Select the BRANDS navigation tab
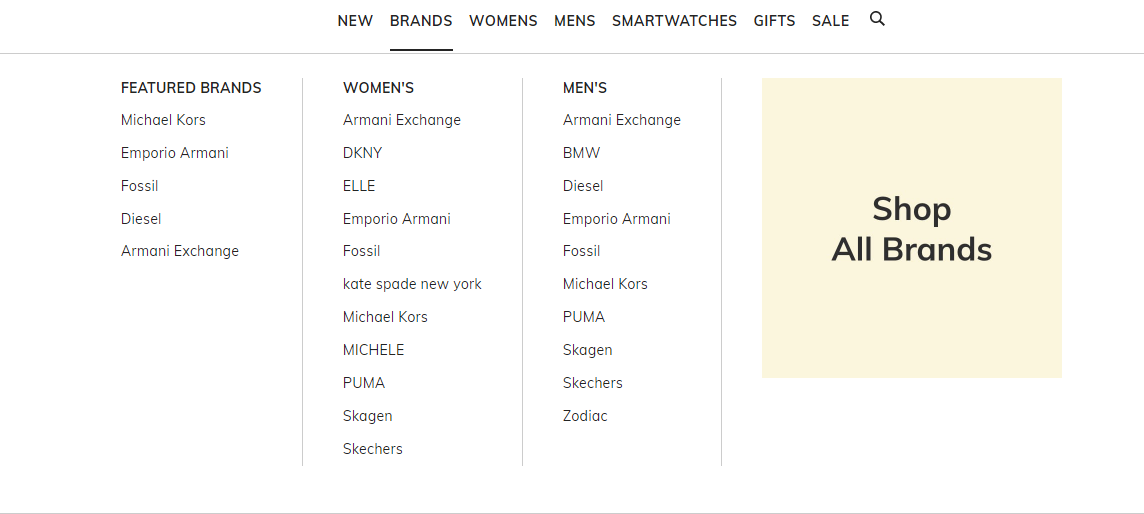 pyautogui.click(x=421, y=21)
